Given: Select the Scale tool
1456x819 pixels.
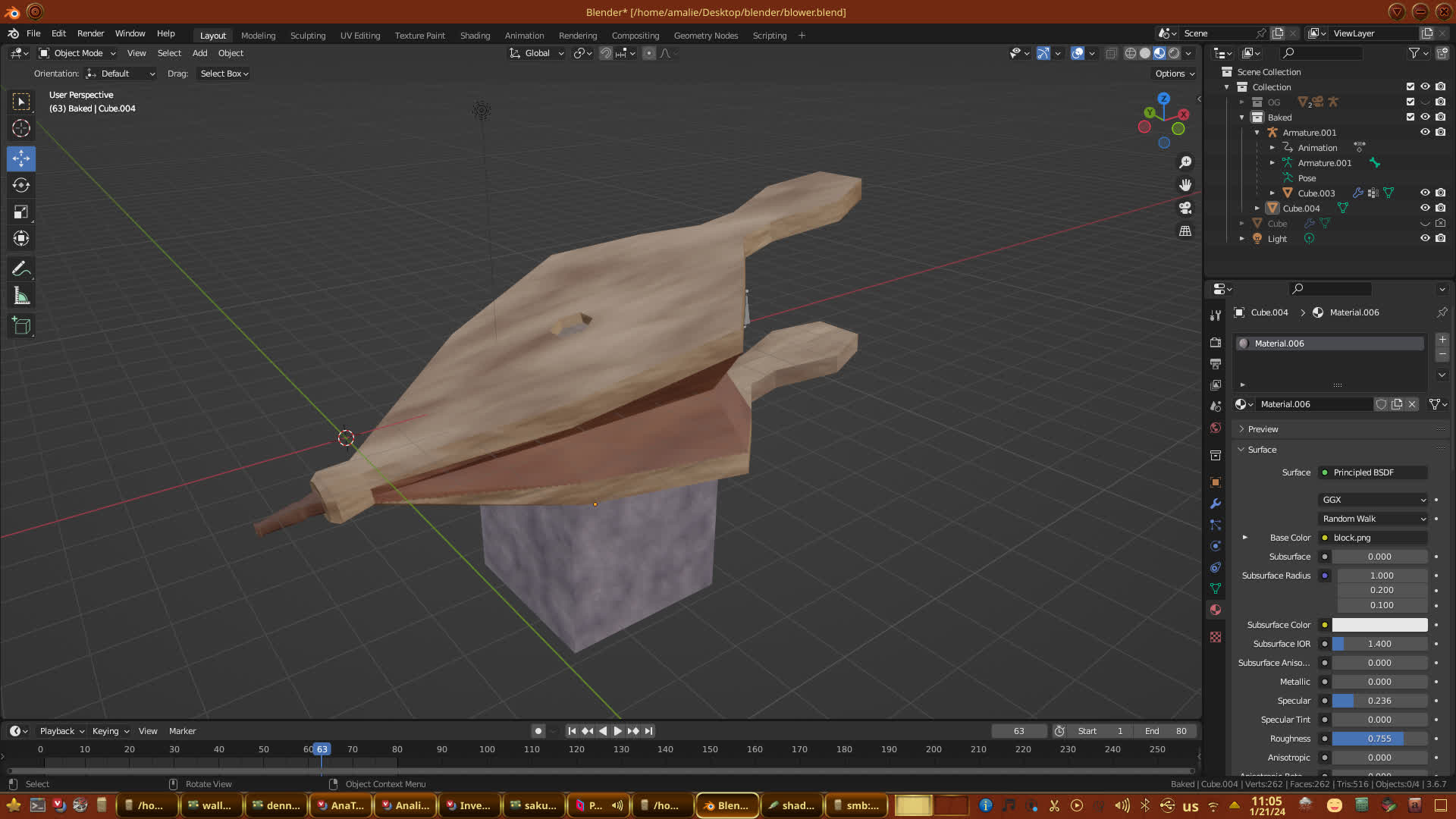Looking at the screenshot, I should click(21, 212).
